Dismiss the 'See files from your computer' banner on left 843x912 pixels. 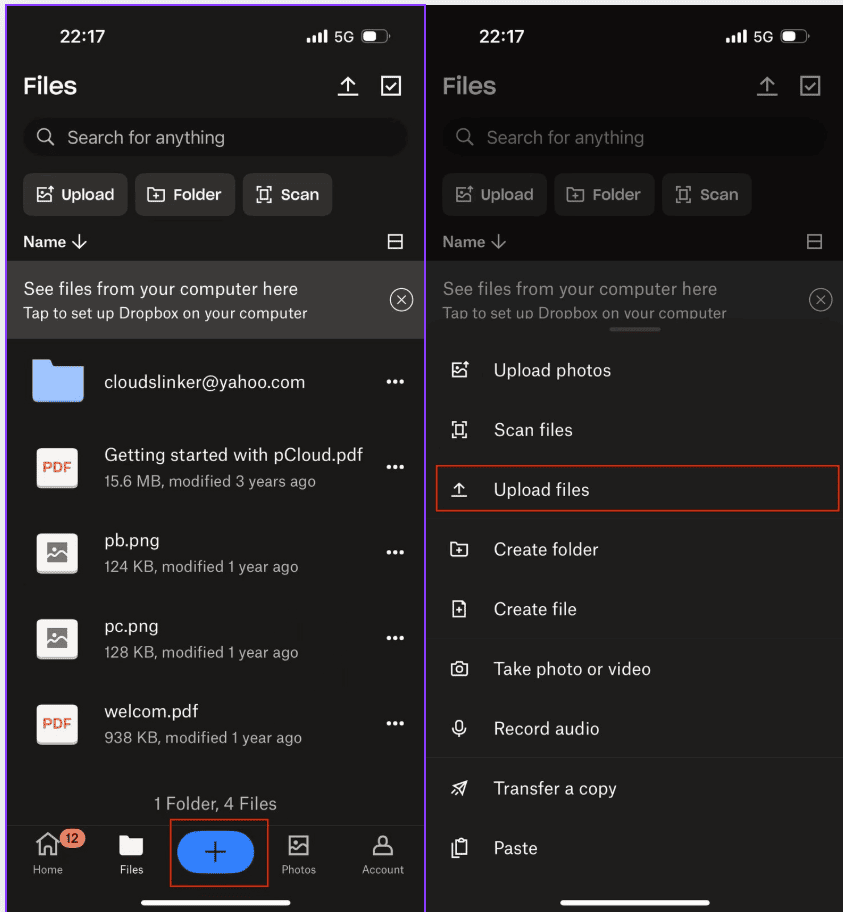click(x=401, y=300)
